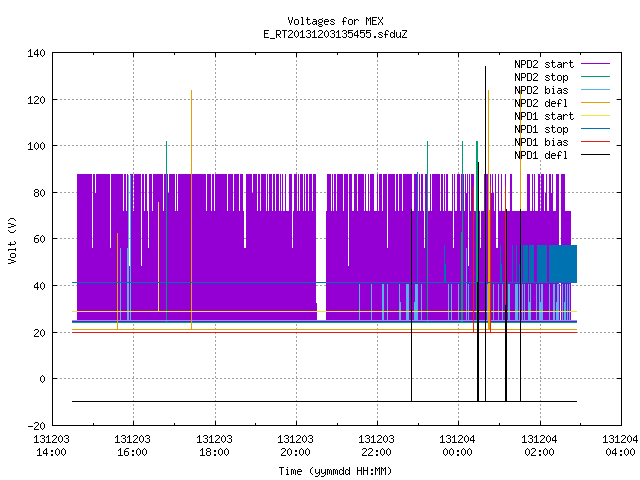Click the red NPD1 bias legend line
The image size is (640, 480).
click(596, 142)
